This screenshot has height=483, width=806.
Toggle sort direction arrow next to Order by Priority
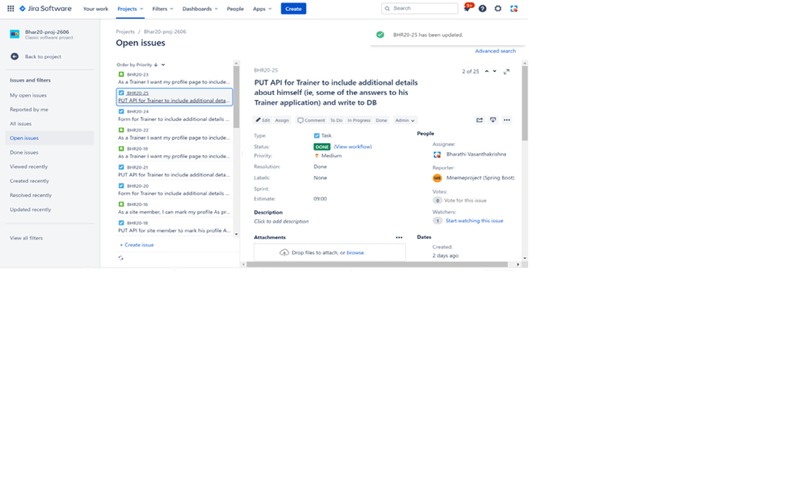[156, 65]
